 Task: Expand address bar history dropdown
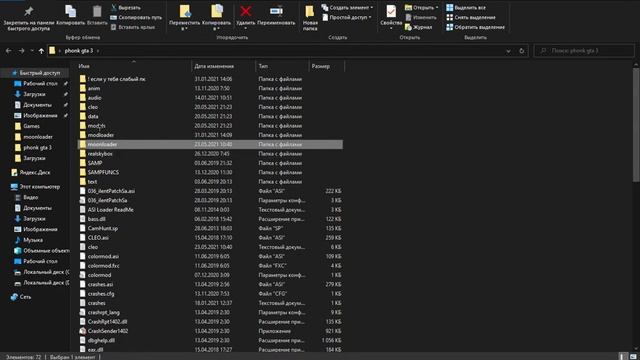508,51
